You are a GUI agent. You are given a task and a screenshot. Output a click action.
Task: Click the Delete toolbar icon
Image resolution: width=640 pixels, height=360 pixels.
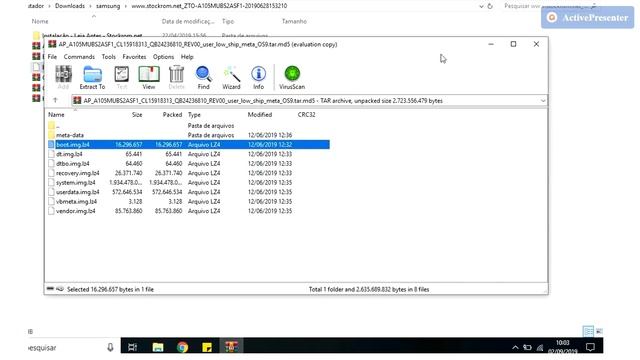click(176, 78)
